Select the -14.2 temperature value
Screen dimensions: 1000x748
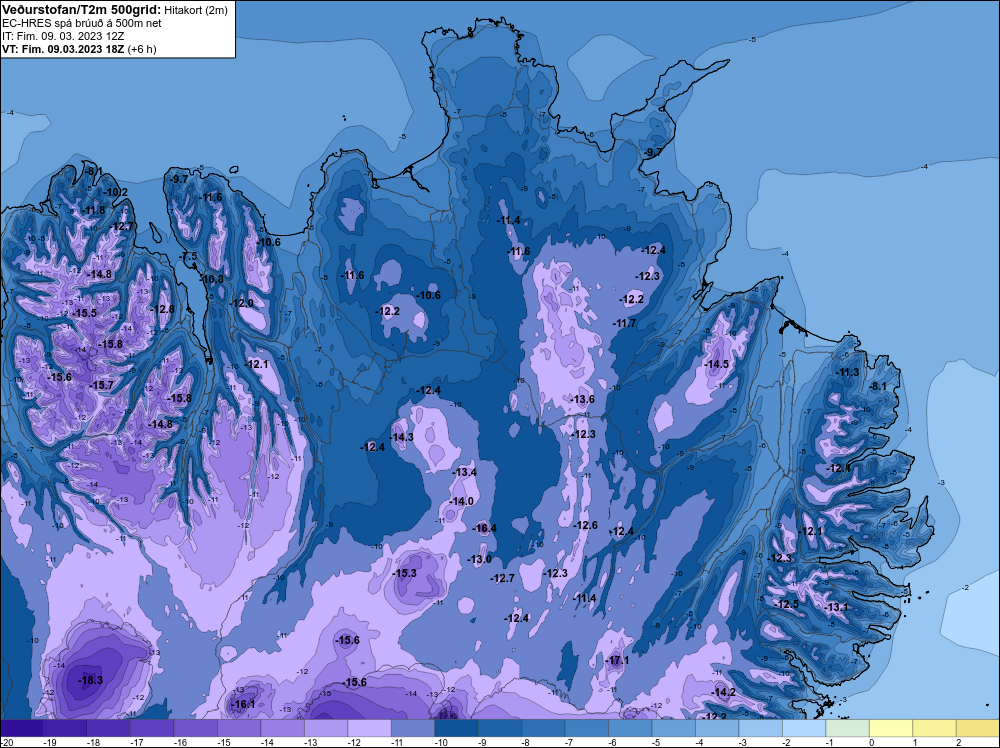point(724,692)
